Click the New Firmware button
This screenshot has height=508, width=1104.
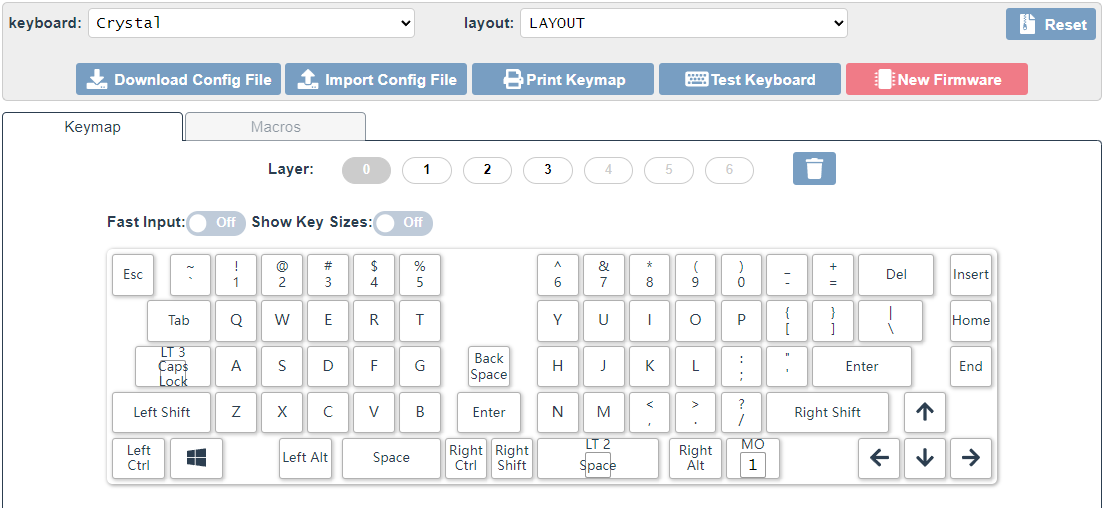pos(936,80)
